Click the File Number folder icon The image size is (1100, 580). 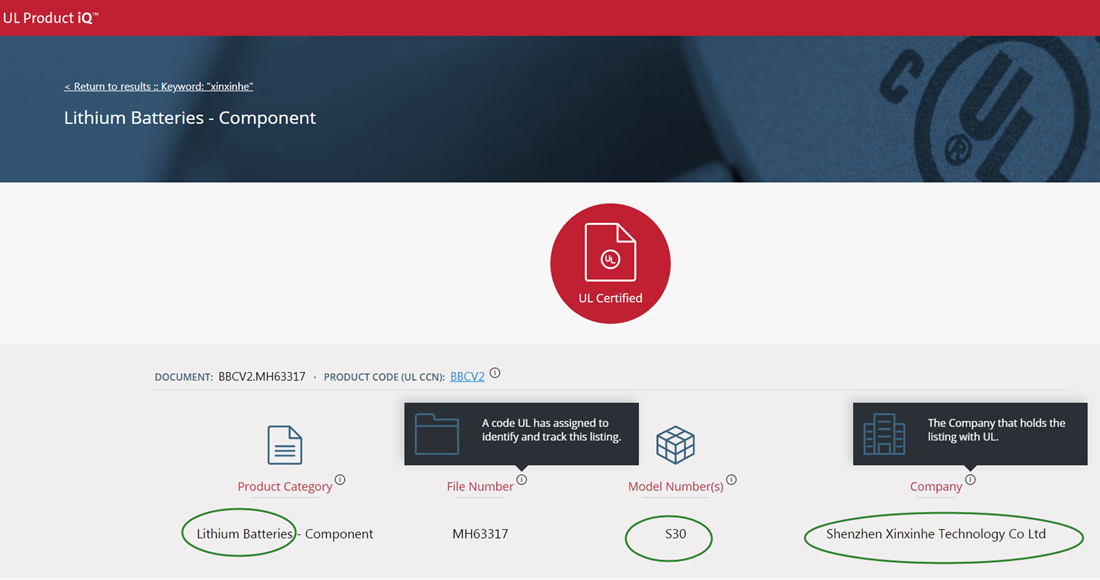437,433
